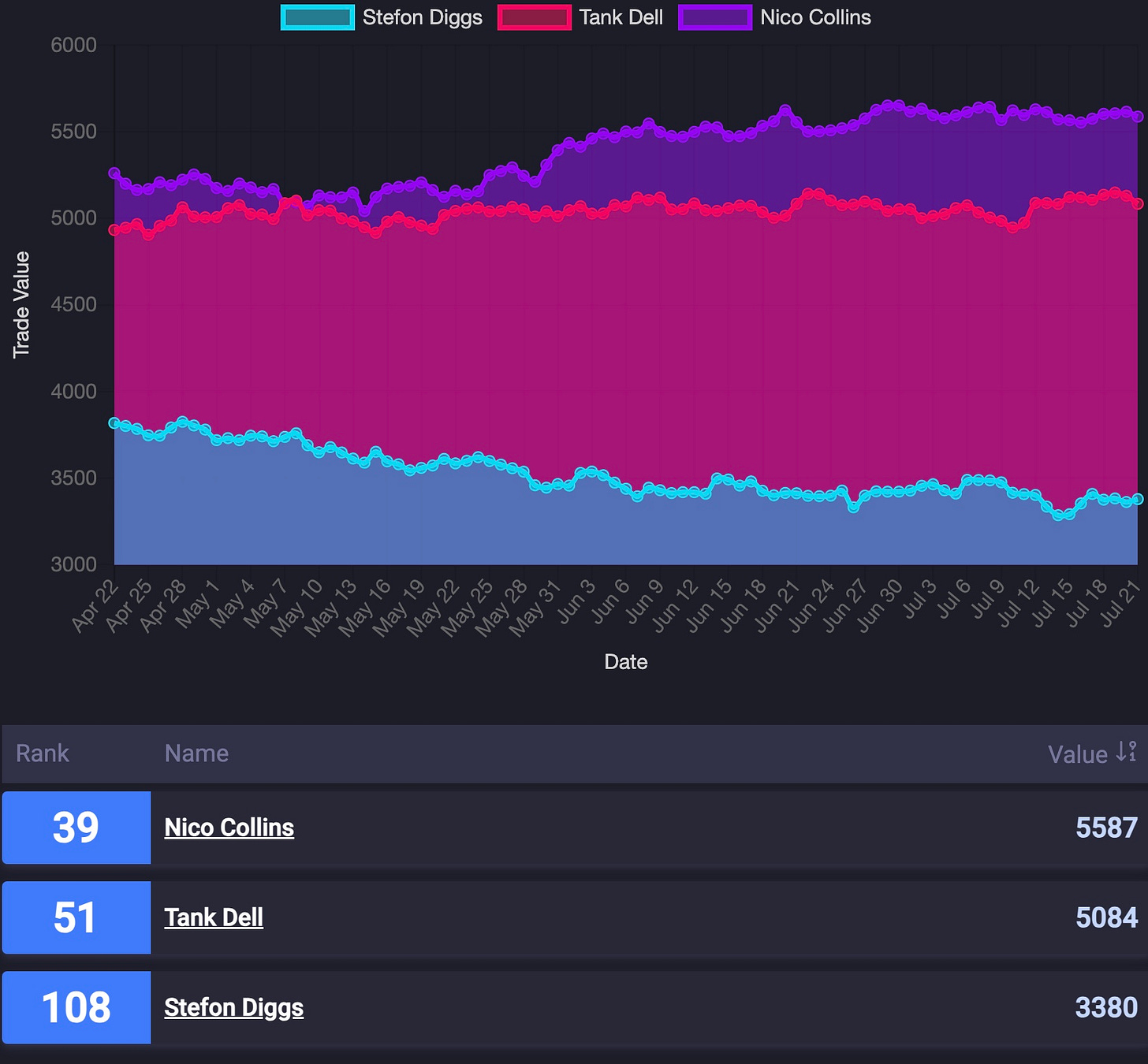Sort the table by the Value sort icon
Screen dimensions: 1148x1064
coord(1127,752)
